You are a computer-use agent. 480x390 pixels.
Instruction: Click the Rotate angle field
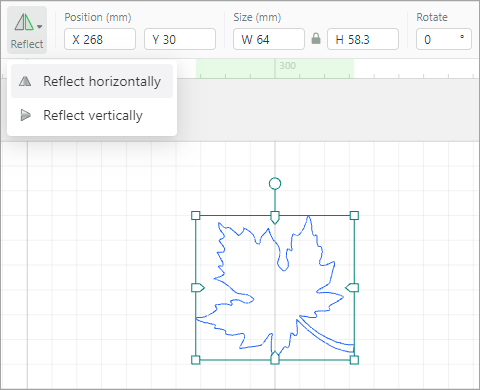pos(444,39)
